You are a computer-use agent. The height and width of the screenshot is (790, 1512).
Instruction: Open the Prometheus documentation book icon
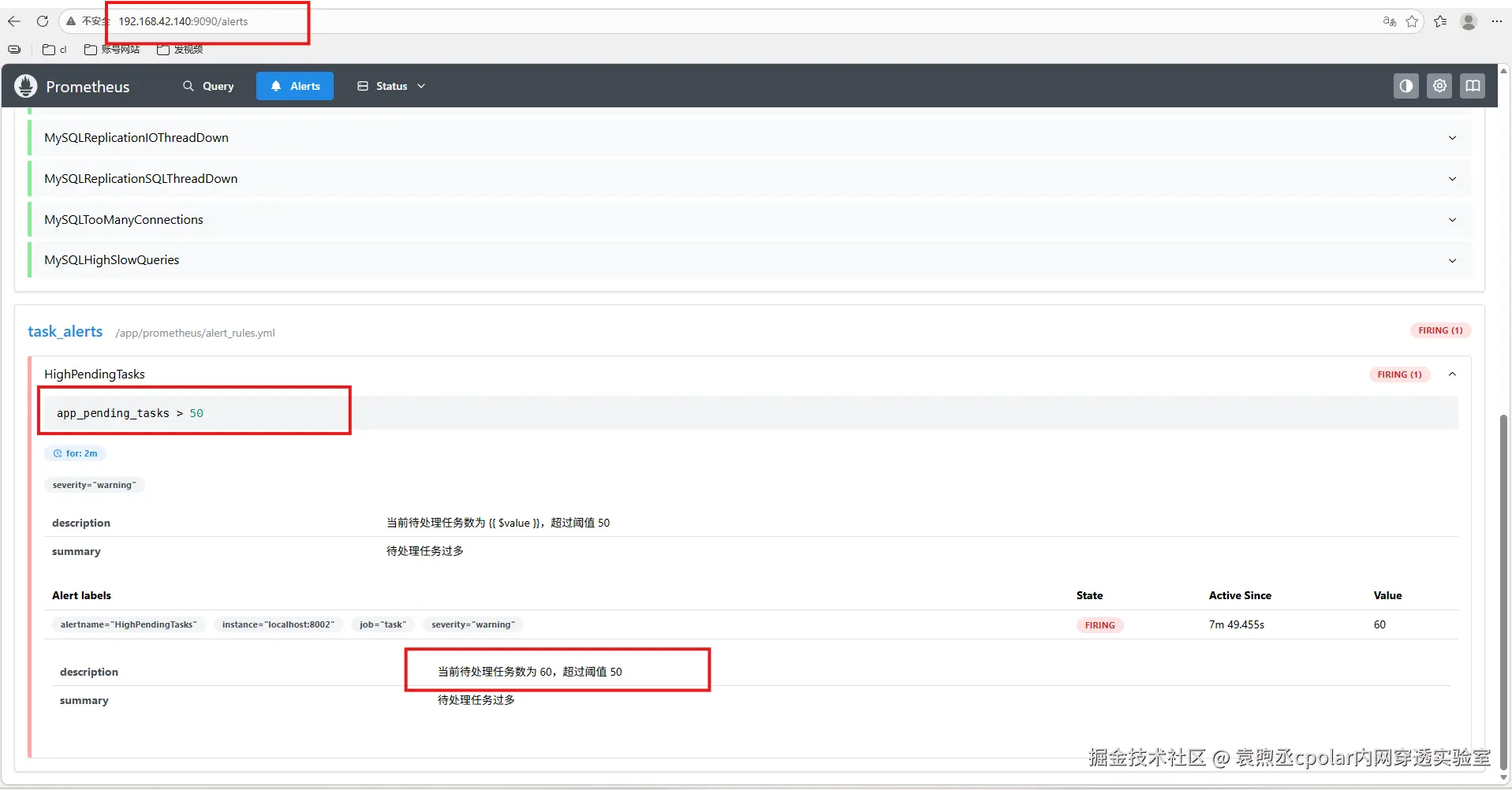coord(1473,86)
